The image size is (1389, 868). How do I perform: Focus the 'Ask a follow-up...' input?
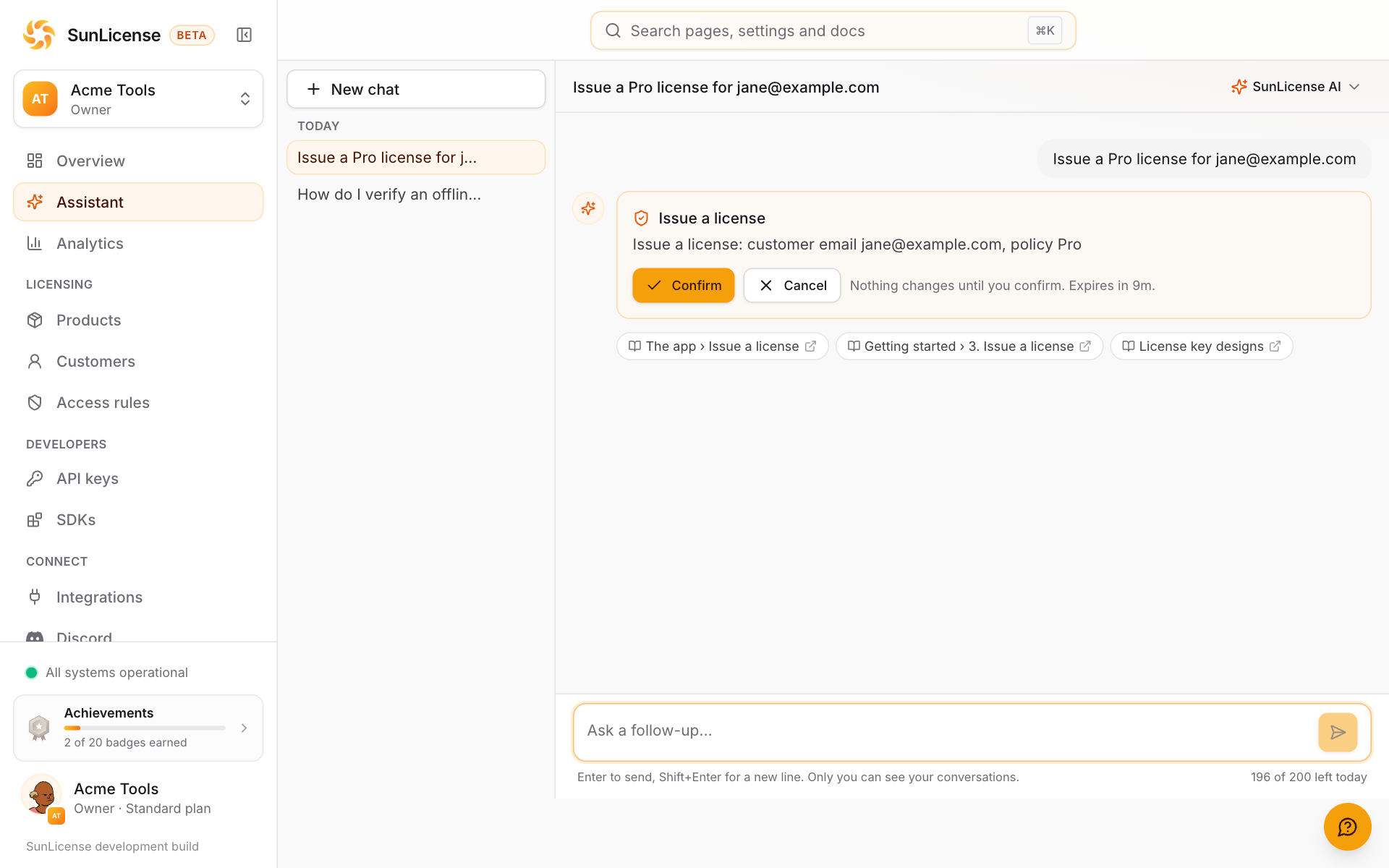tap(944, 731)
